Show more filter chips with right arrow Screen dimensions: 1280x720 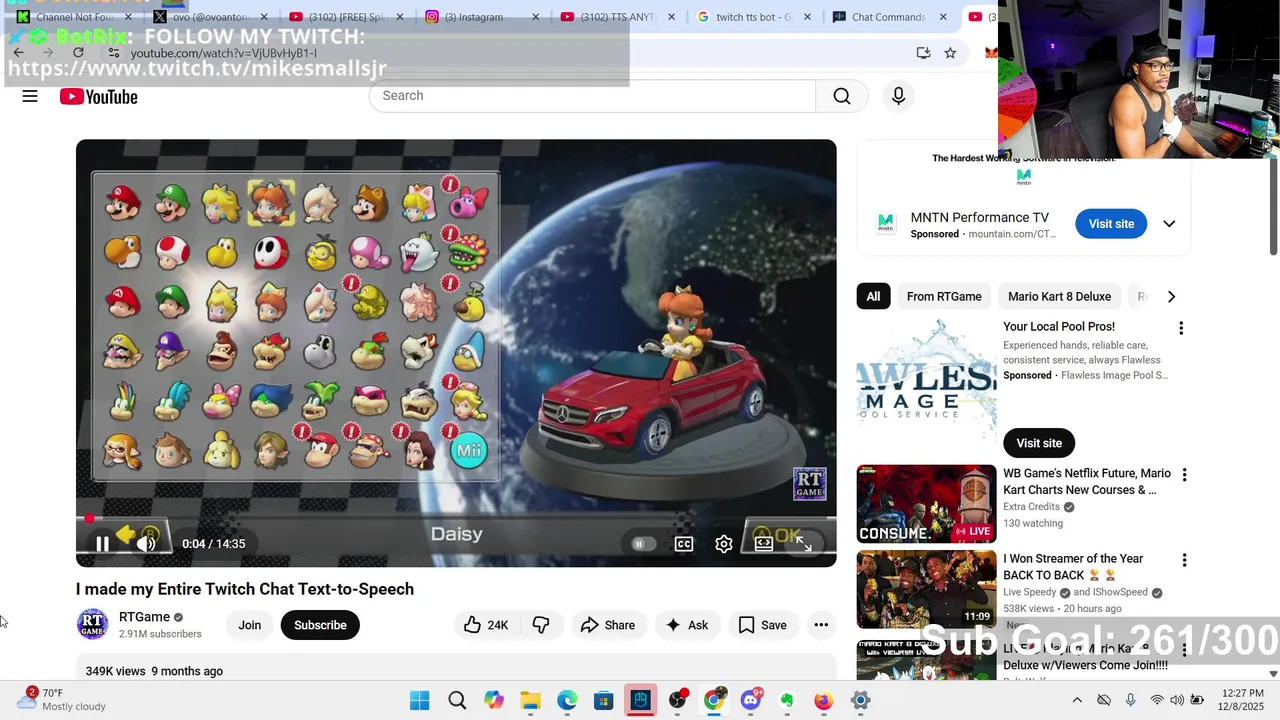coord(1171,297)
